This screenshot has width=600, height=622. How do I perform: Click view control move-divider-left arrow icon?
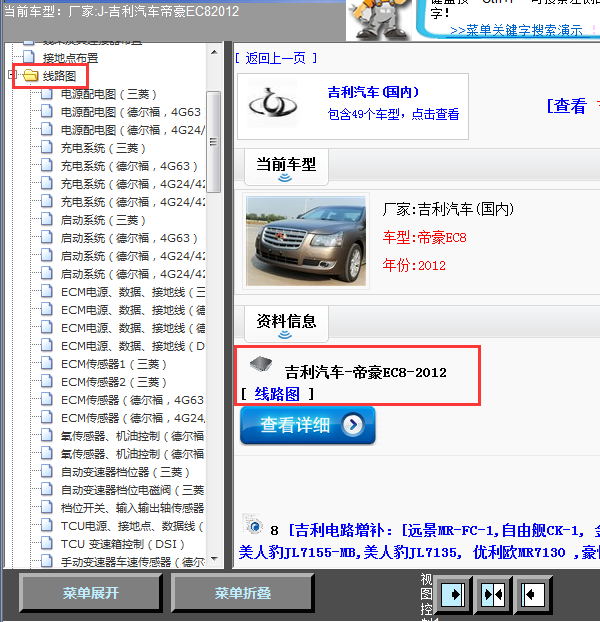[533, 594]
